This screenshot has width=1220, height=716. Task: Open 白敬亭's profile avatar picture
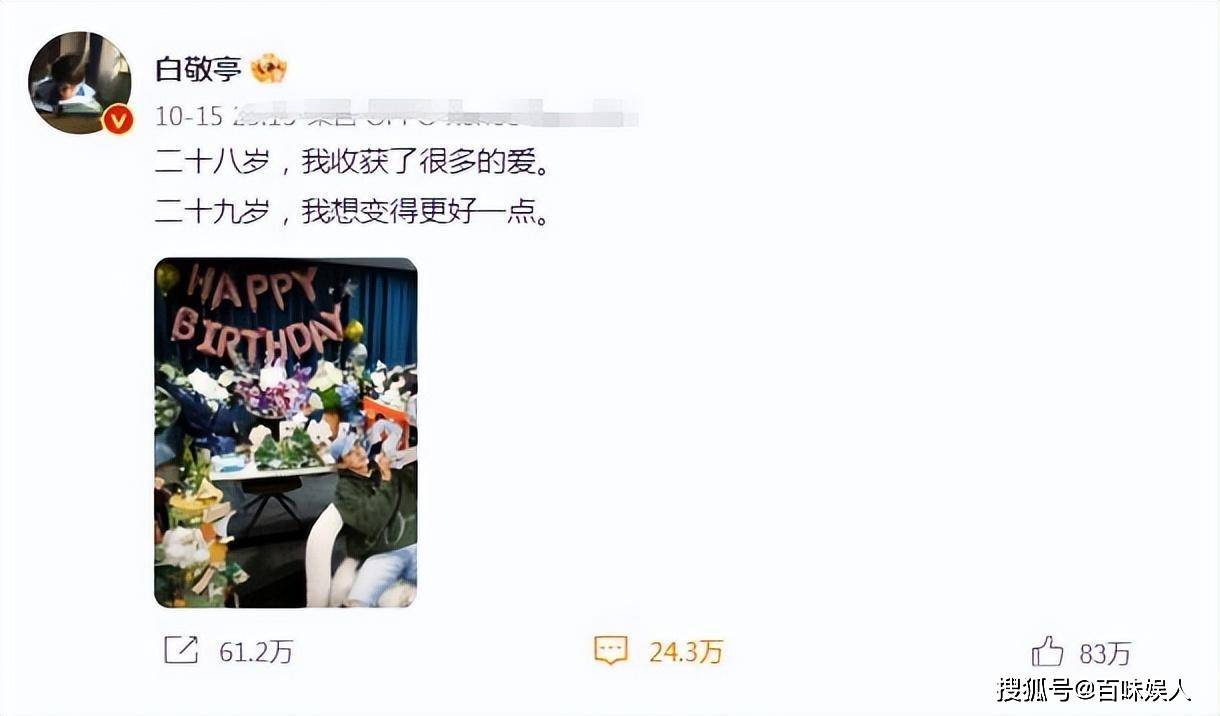[80, 82]
